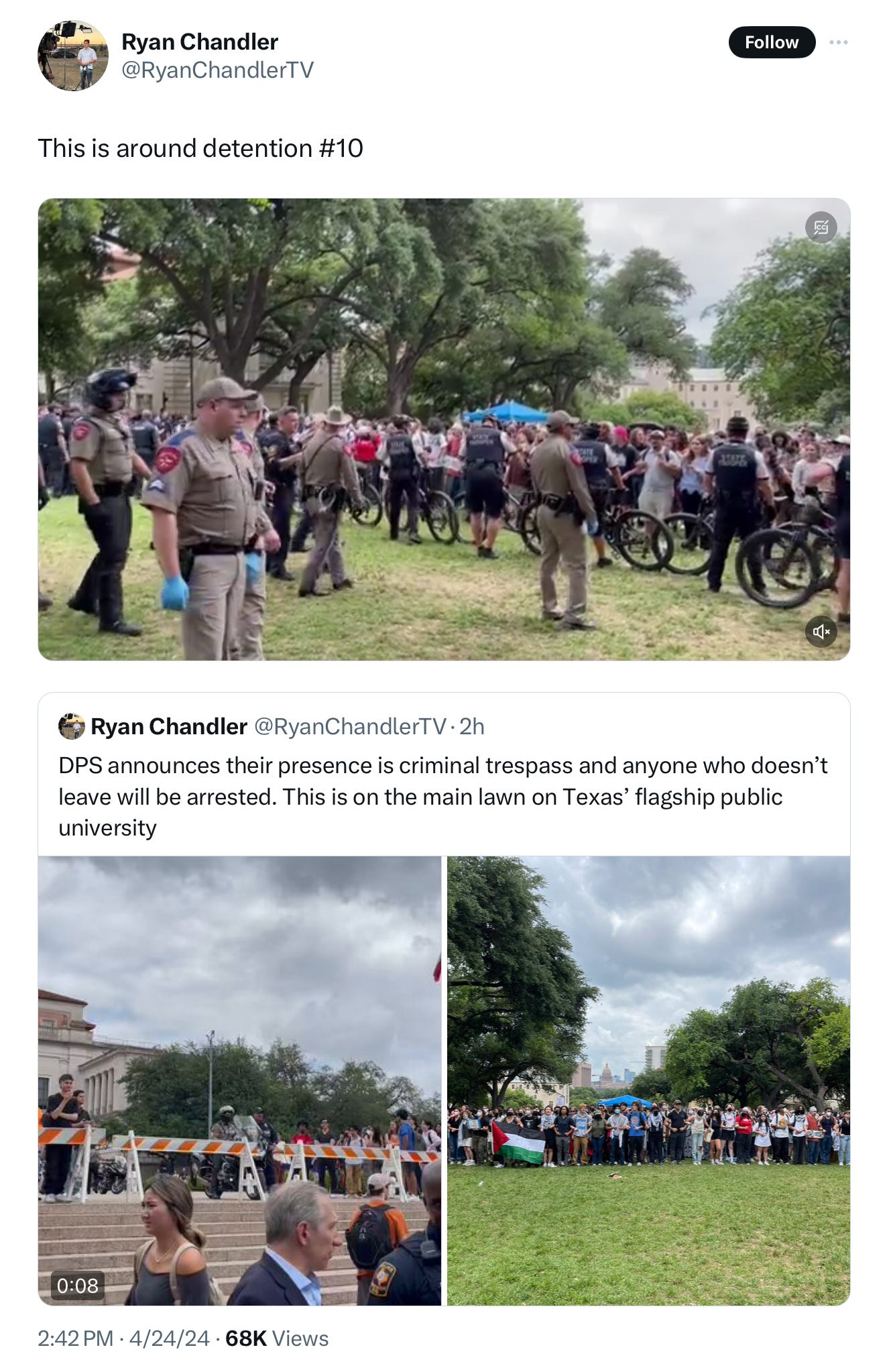This screenshot has height=1372, width=889.
Task: Click the 0:08 video duration badge
Action: 78,1285
